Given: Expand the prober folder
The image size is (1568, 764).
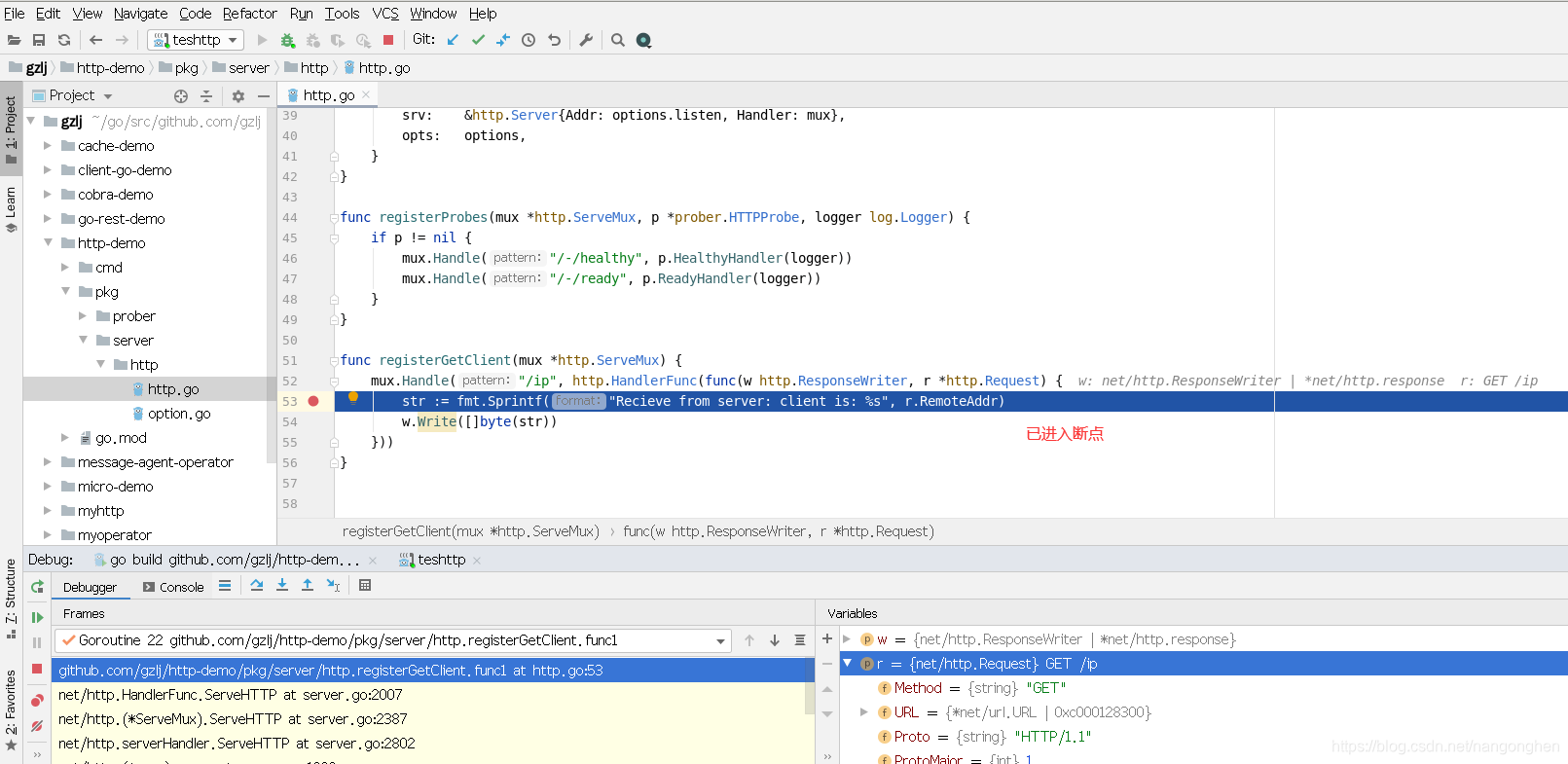Looking at the screenshot, I should [82, 315].
